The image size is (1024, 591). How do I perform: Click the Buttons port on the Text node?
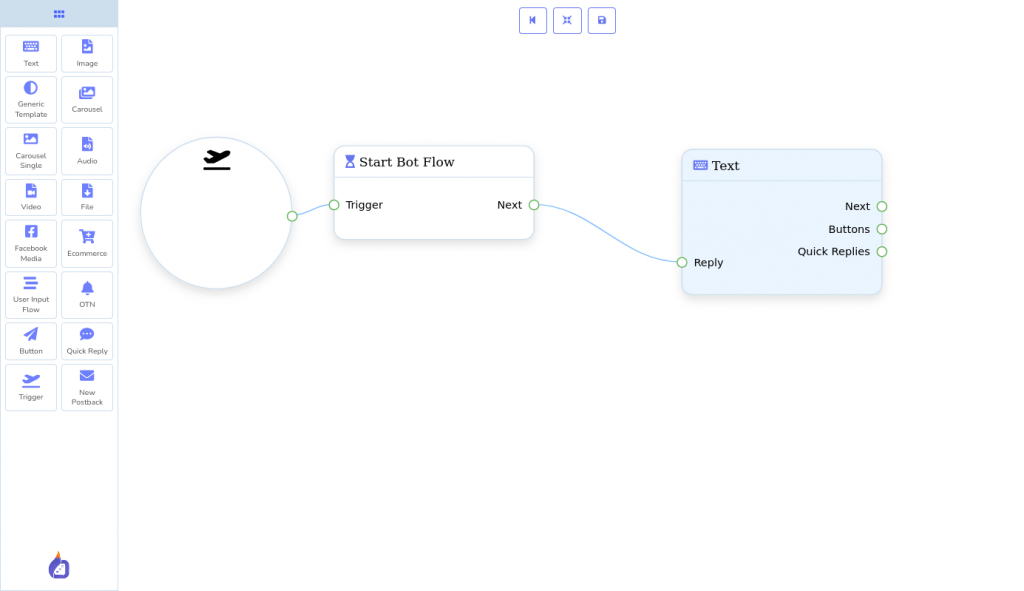(881, 229)
